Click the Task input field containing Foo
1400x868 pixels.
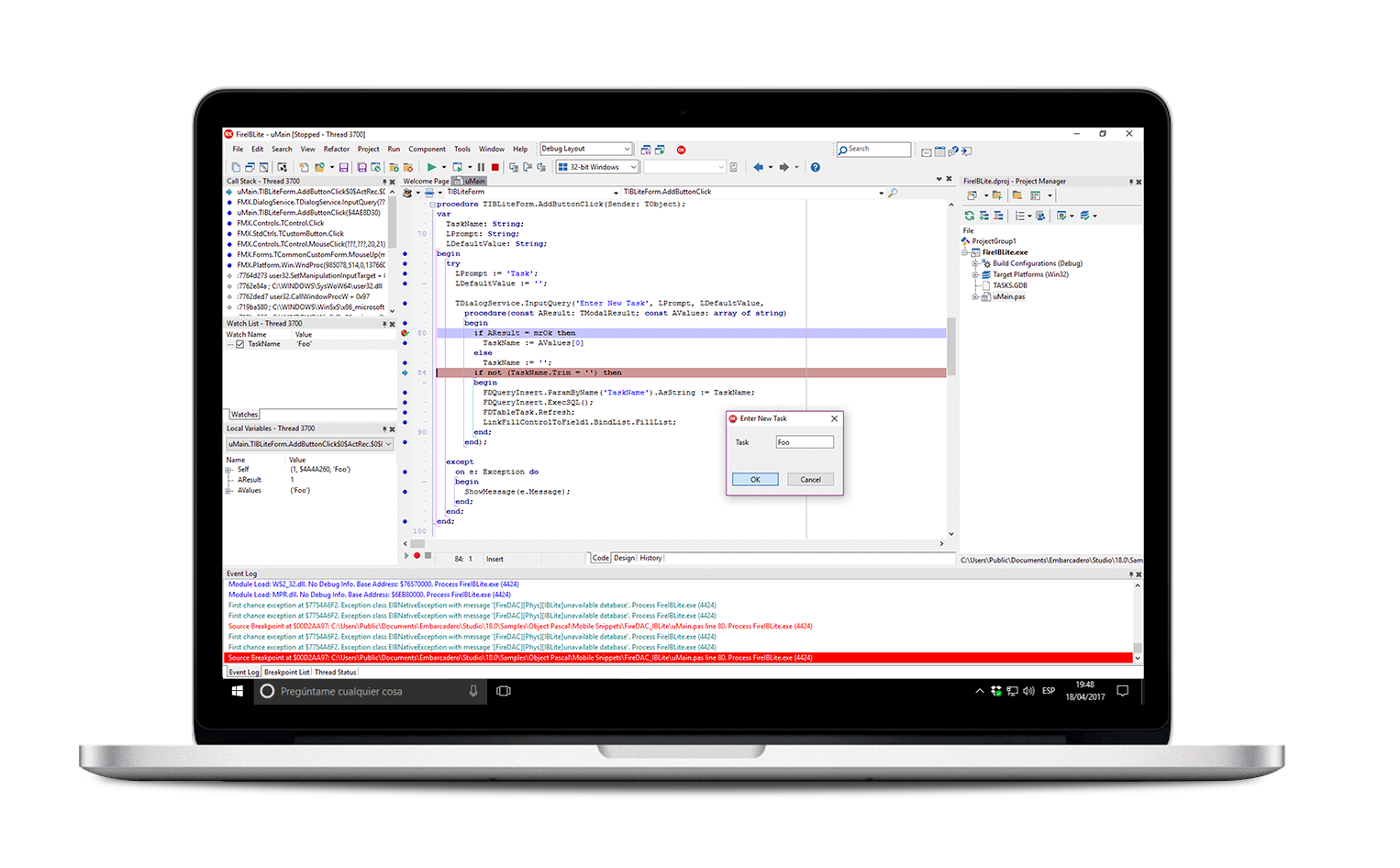pyautogui.click(x=805, y=442)
